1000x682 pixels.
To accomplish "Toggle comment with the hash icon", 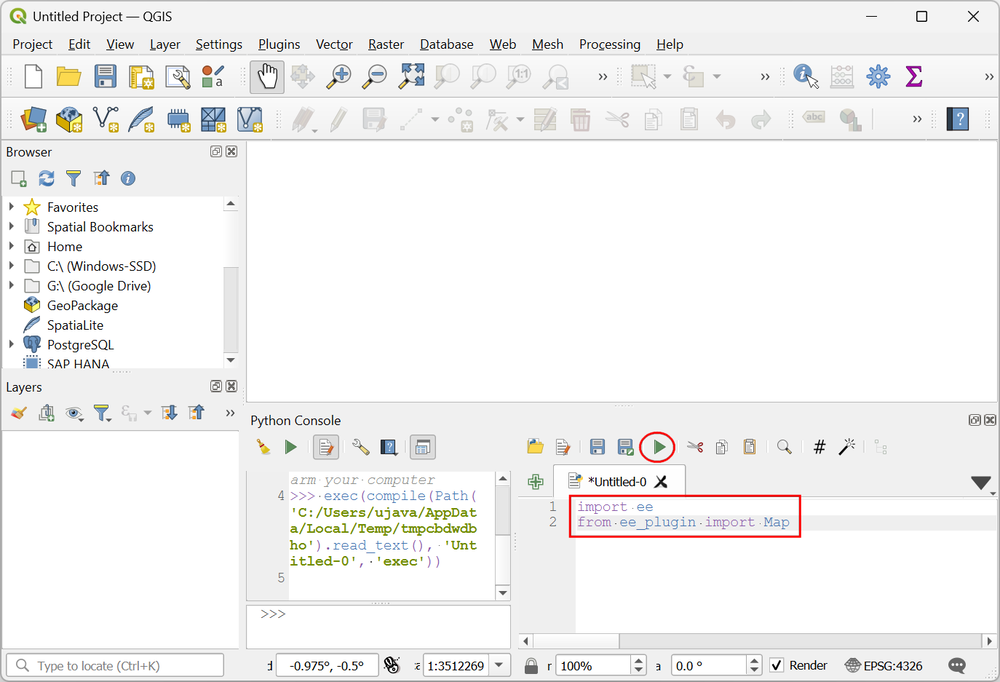I will pos(820,447).
